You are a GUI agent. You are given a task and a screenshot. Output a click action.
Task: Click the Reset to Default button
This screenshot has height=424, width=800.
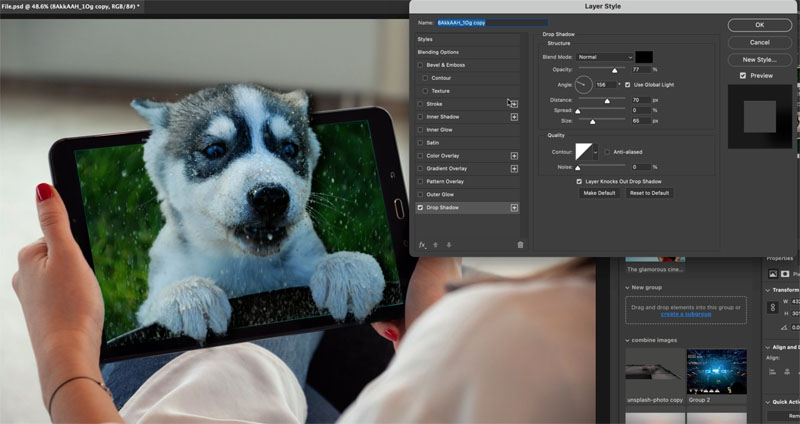(649, 193)
